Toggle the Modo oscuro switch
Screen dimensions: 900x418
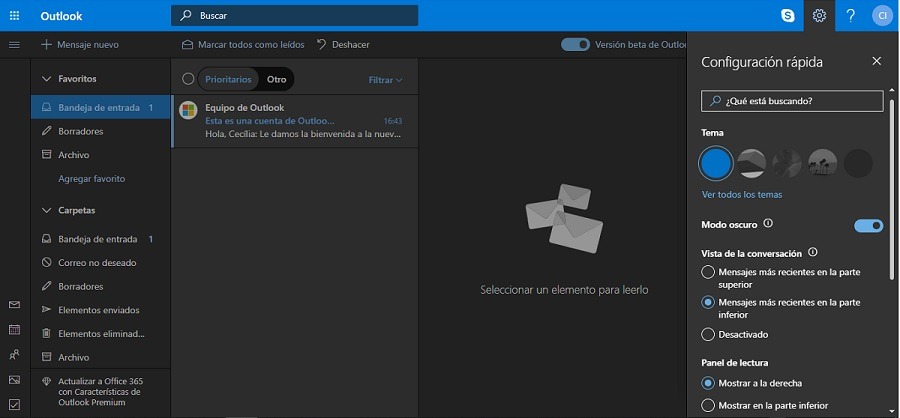pyautogui.click(x=868, y=226)
